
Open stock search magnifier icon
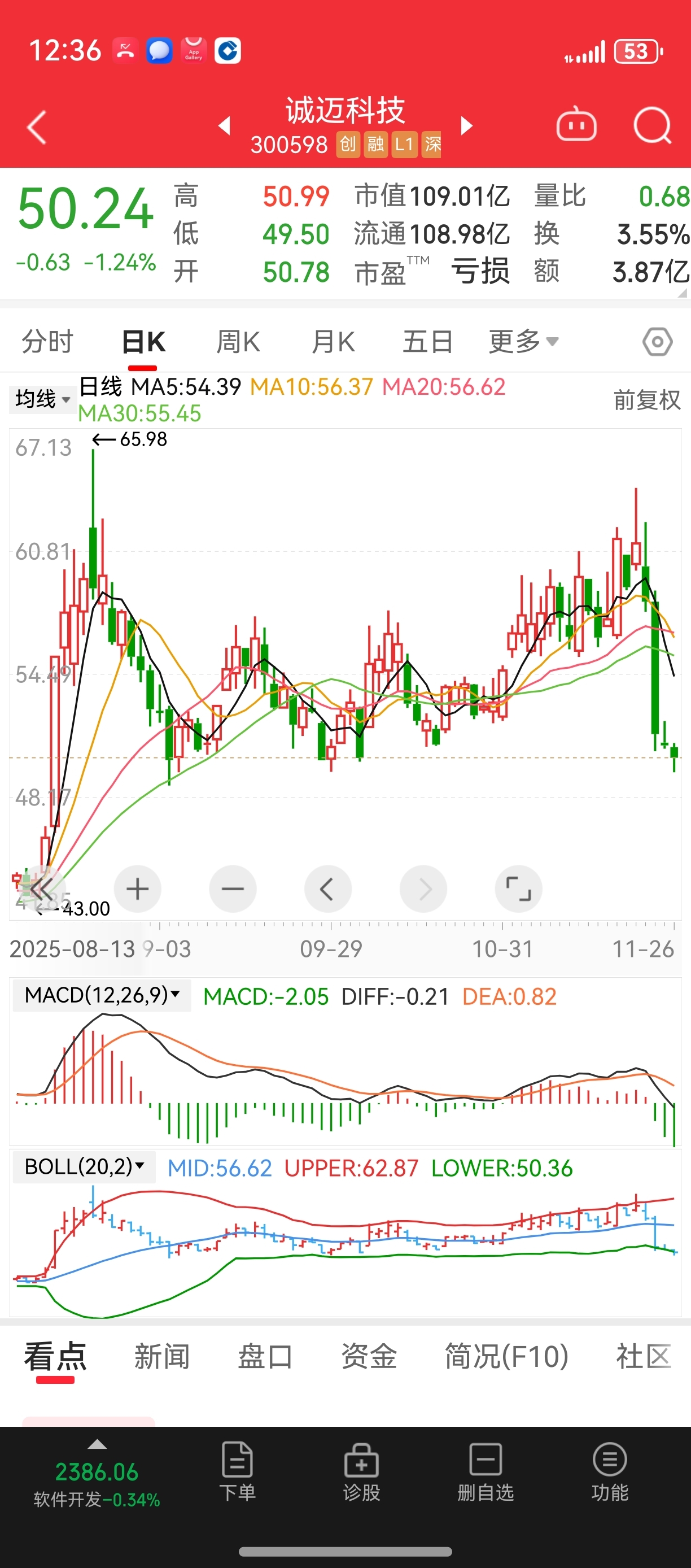click(652, 126)
